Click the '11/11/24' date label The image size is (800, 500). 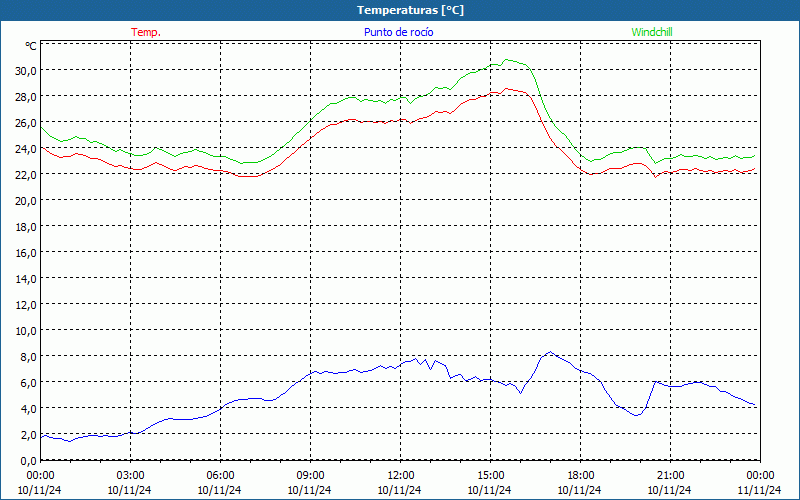click(x=759, y=490)
